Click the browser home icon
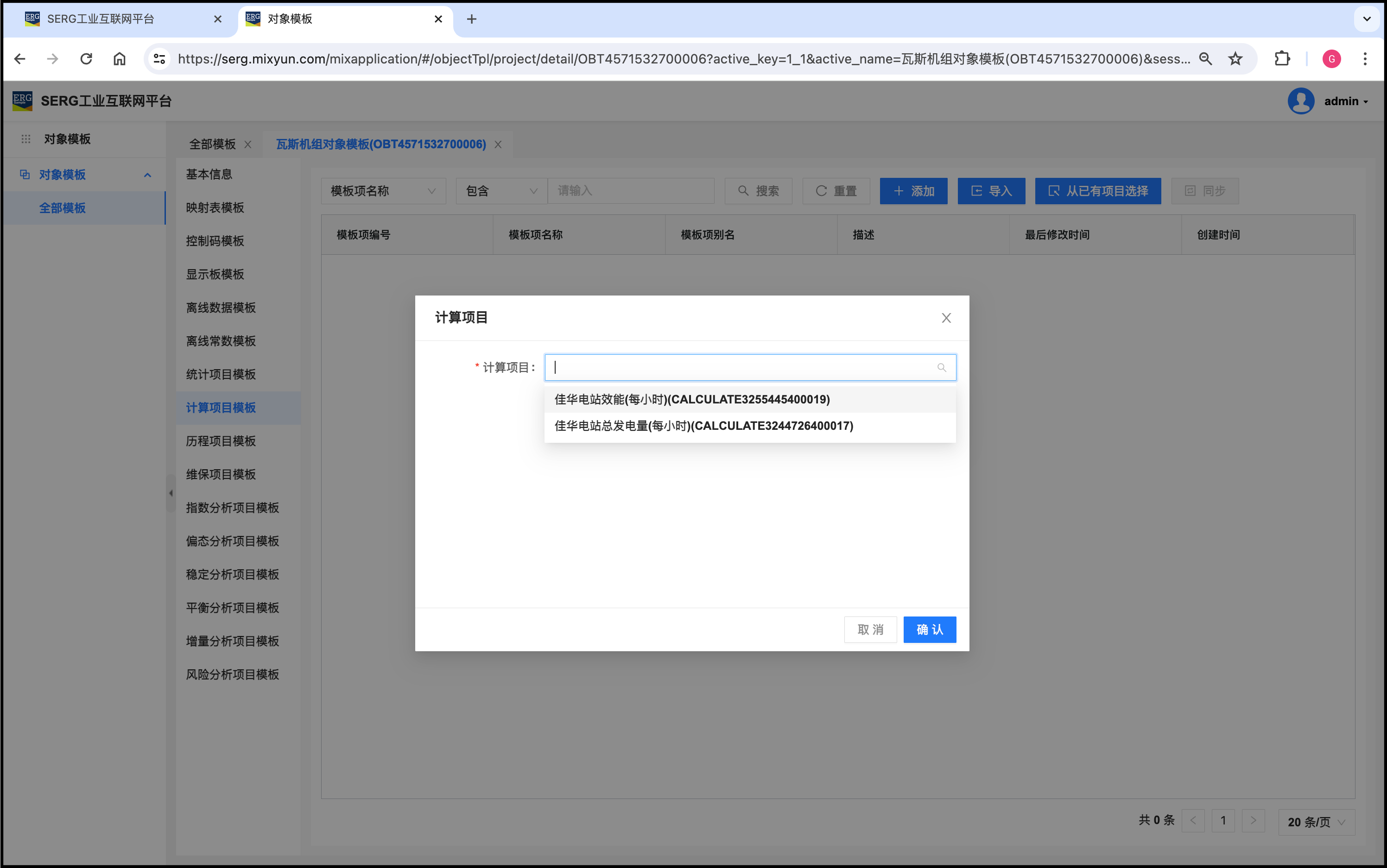Image resolution: width=1387 pixels, height=868 pixels. click(x=120, y=58)
